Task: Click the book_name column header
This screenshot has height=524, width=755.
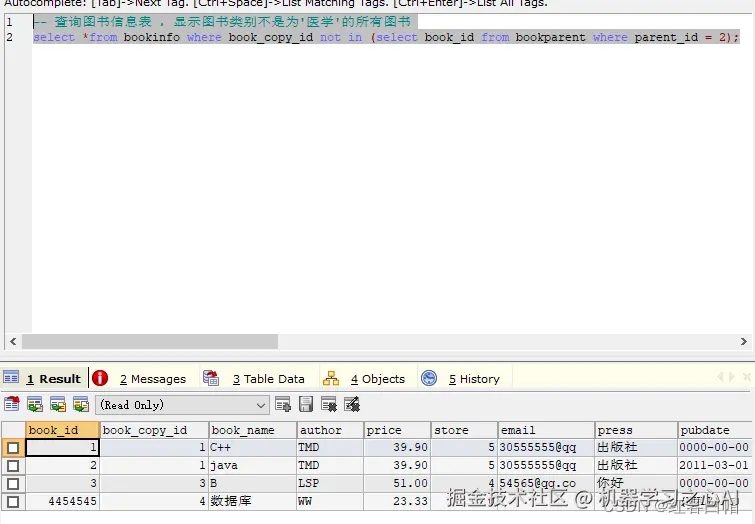Action: click(x=253, y=430)
